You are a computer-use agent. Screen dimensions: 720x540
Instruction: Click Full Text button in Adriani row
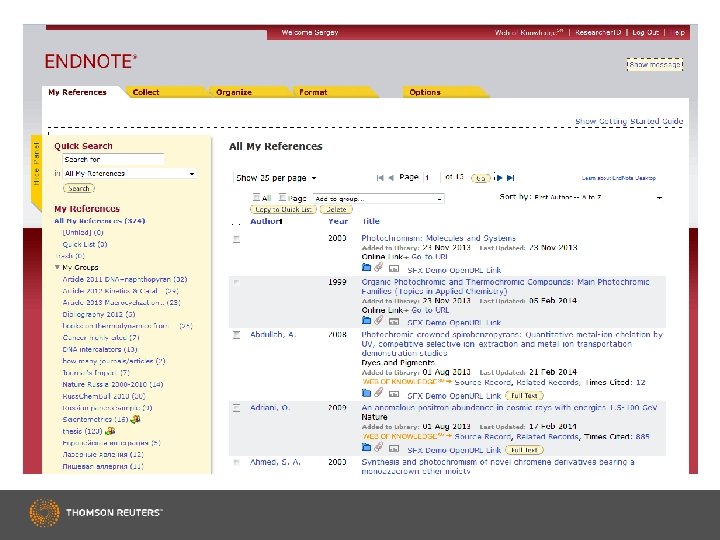[524, 450]
